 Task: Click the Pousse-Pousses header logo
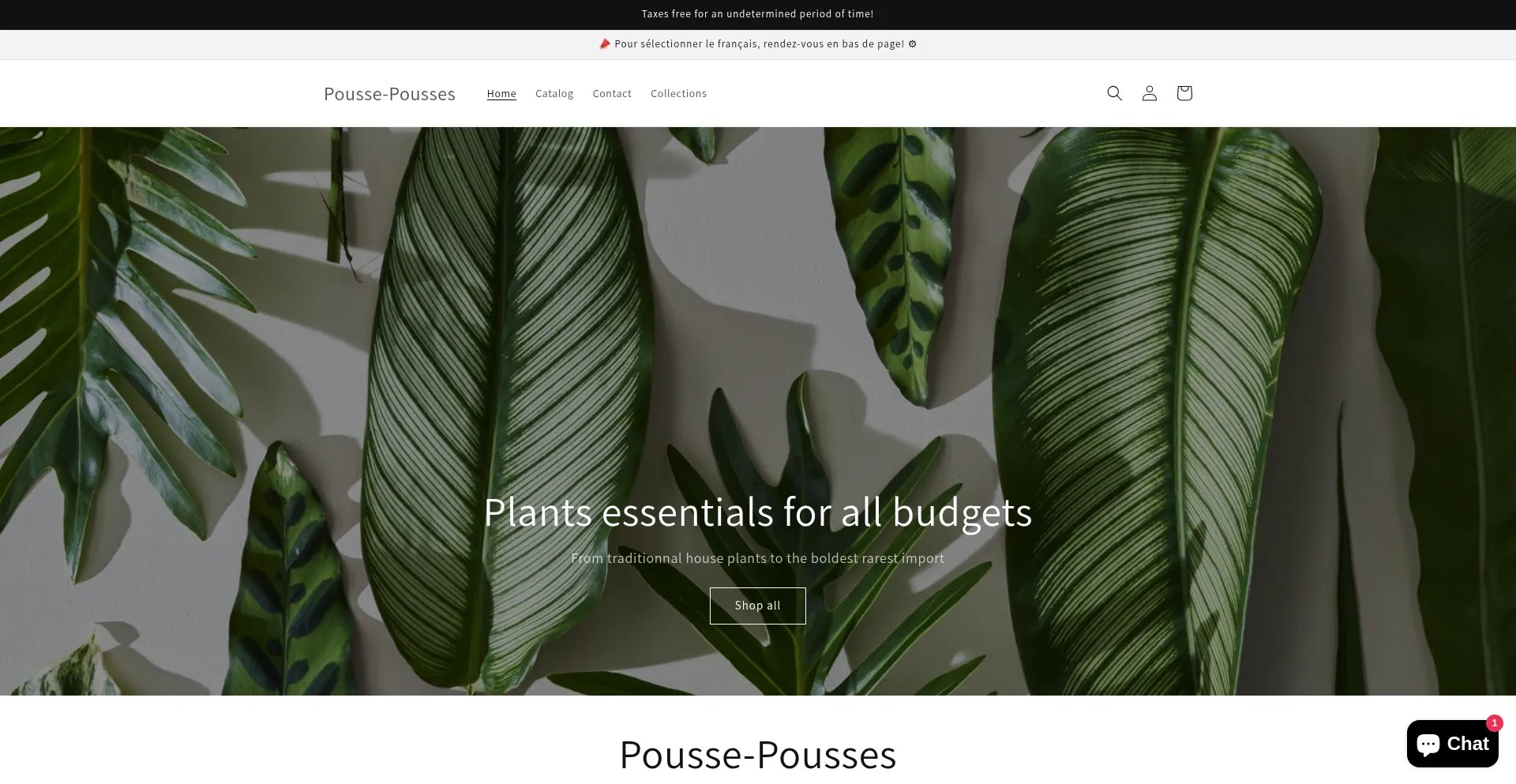pyautogui.click(x=389, y=94)
